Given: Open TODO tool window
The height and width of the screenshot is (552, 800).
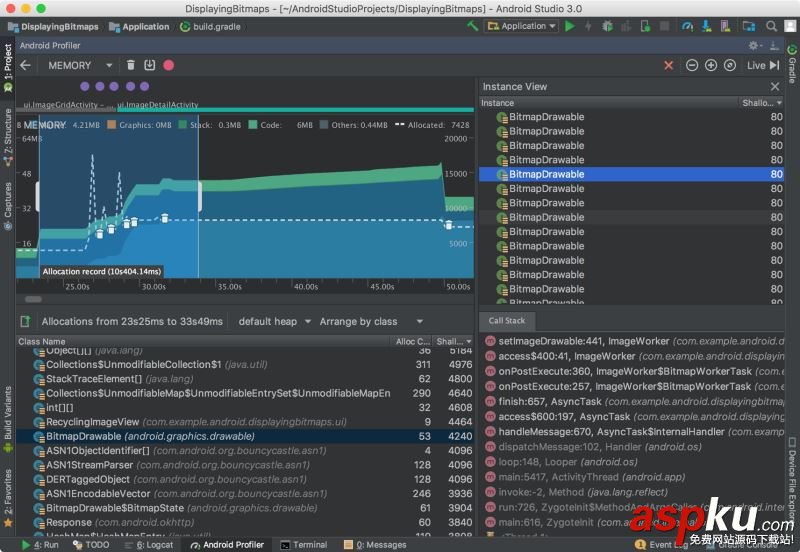Looking at the screenshot, I should coord(92,545).
